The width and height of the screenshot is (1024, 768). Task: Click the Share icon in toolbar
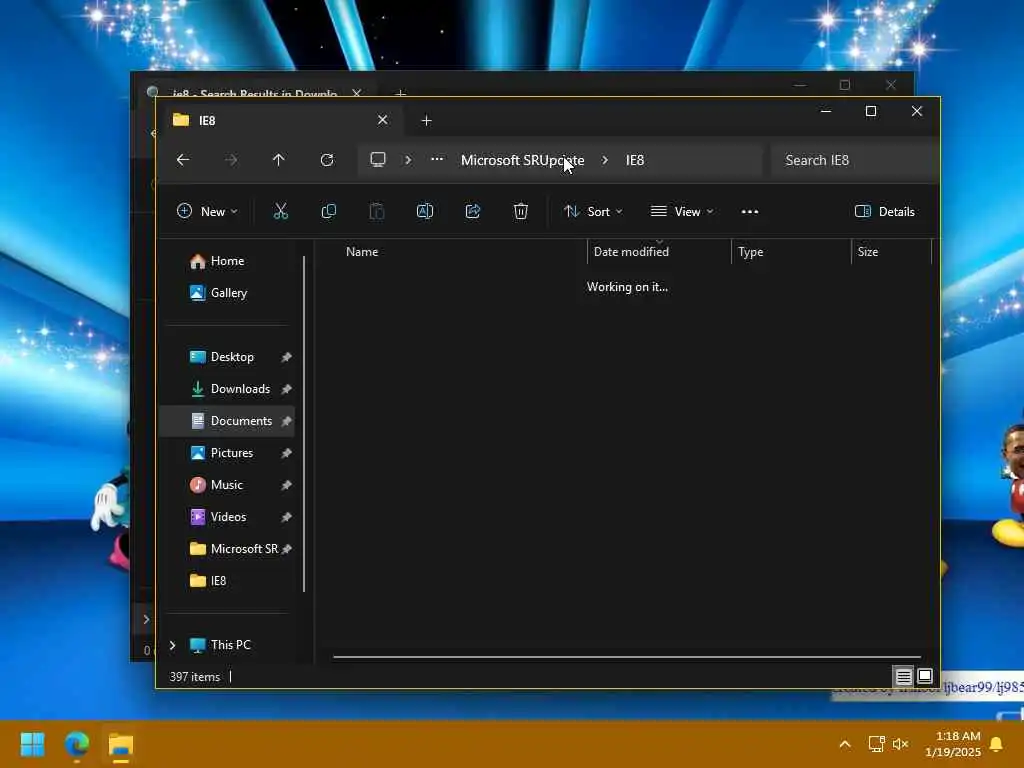473,211
